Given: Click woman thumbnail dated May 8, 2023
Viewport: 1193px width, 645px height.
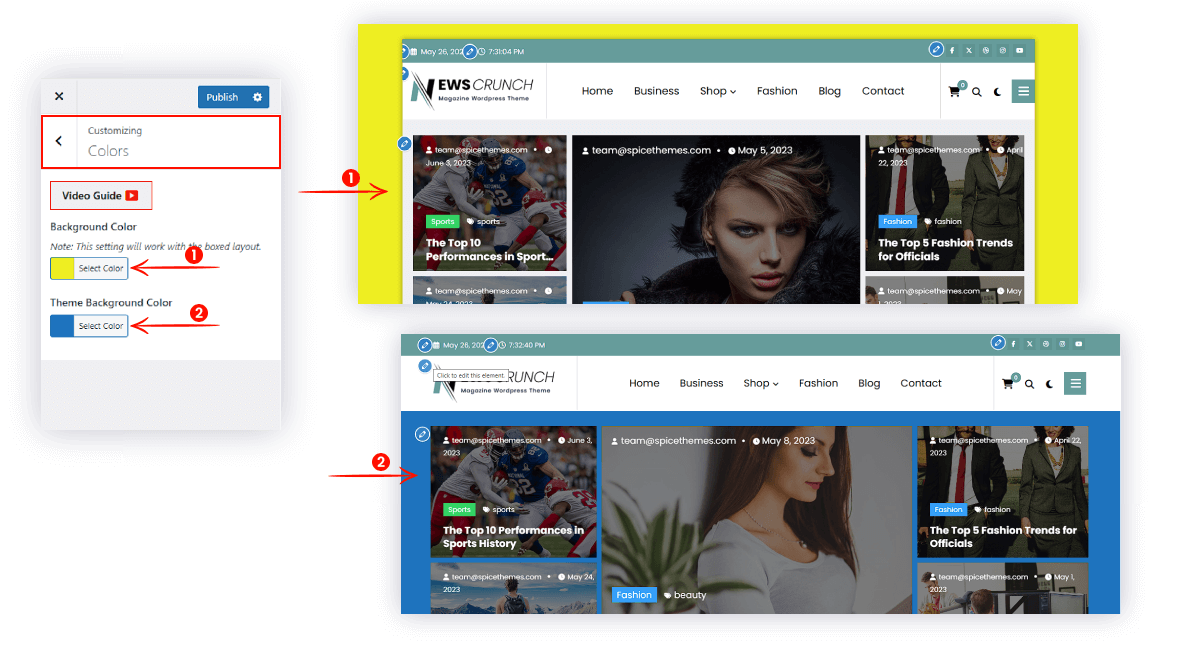Looking at the screenshot, I should [756, 519].
